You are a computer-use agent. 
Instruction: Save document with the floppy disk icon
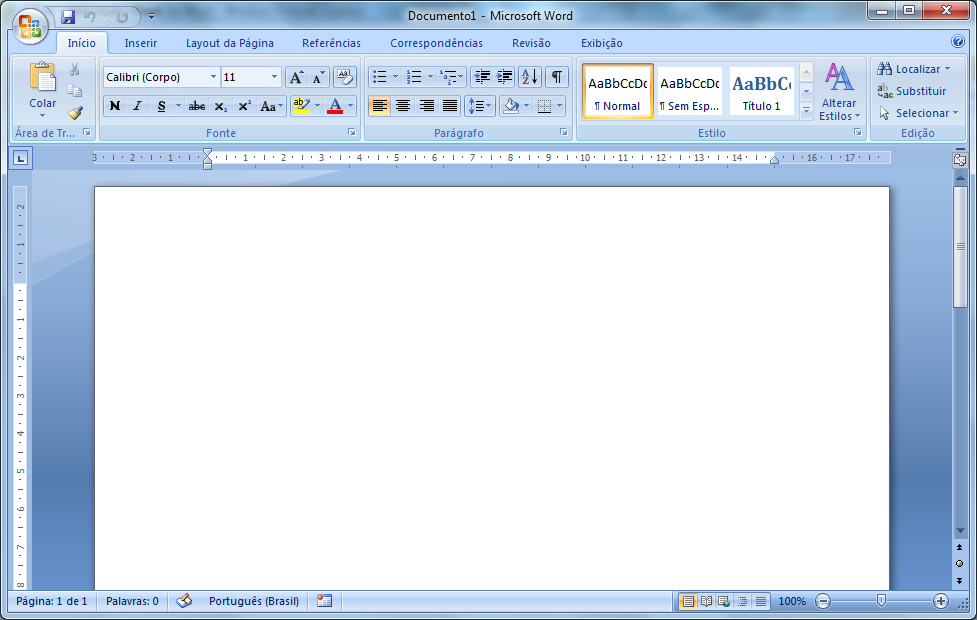(68, 17)
